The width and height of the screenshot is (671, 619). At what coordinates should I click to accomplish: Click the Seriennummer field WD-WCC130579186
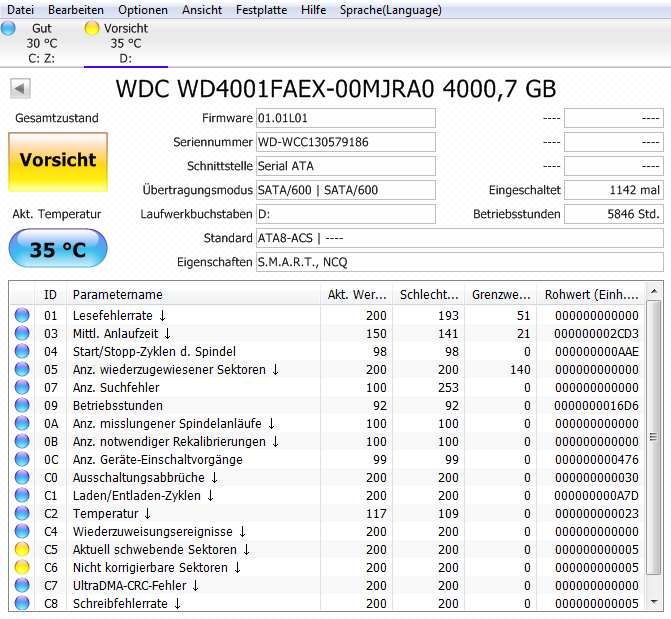[x=346, y=142]
